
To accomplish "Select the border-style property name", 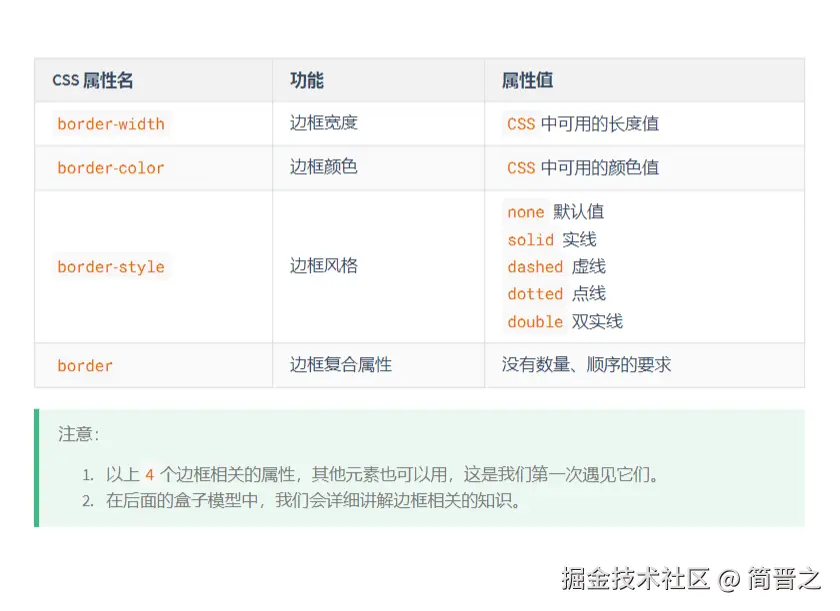I will pos(110,267).
